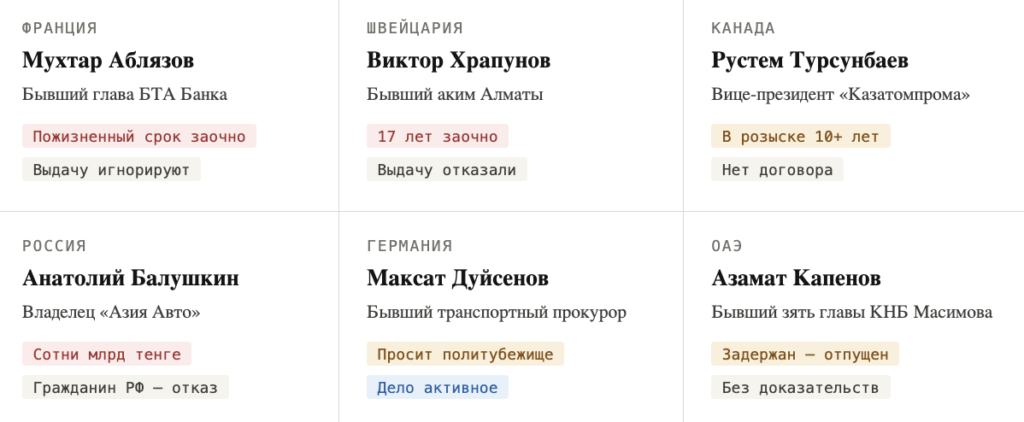
Task: Select the Выдачу игнорируют tag
Action: [x=111, y=169]
